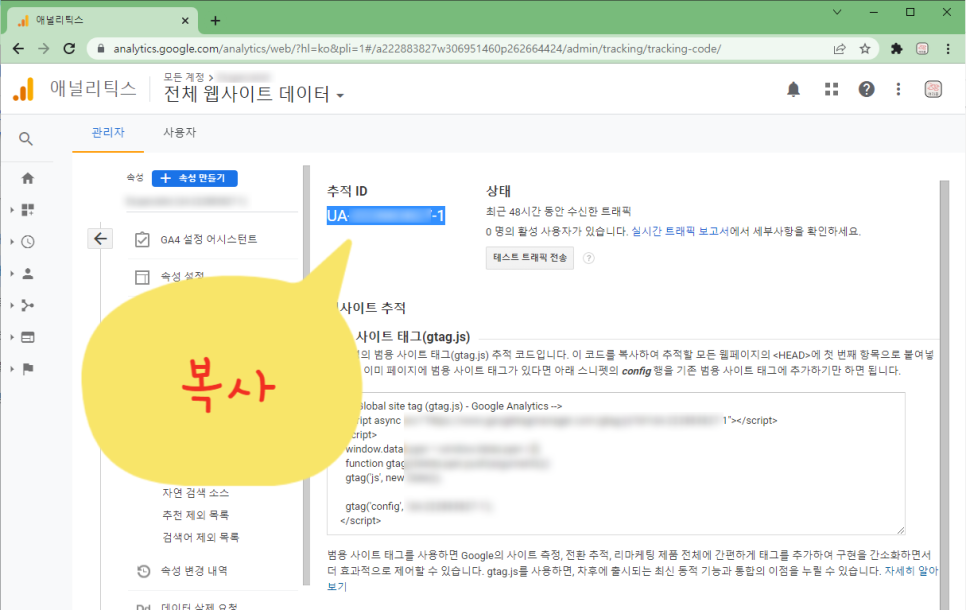Close the 애널리틱스 tab
The height and width of the screenshot is (610, 966).
[185, 21]
